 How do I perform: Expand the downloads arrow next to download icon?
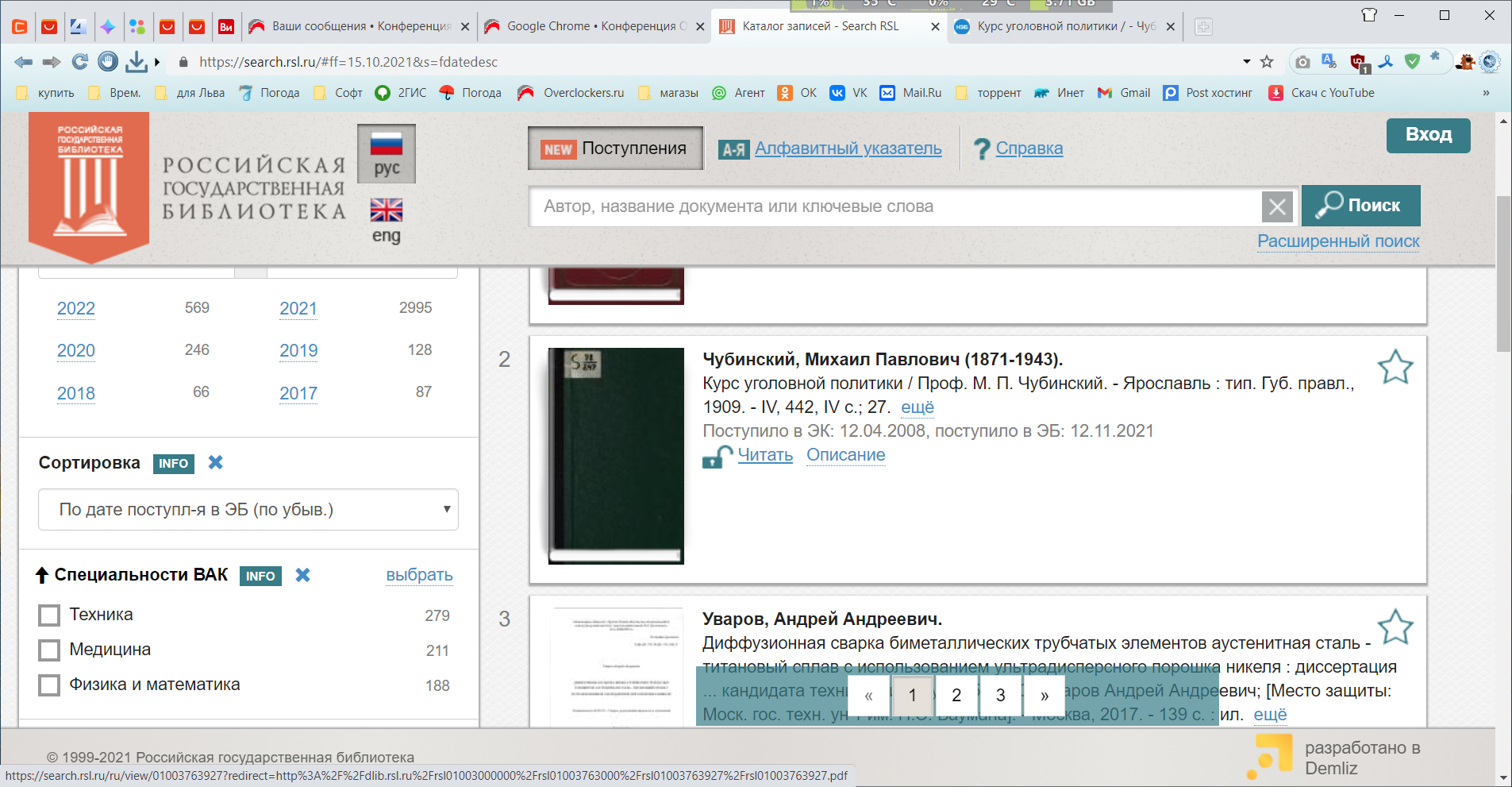[x=157, y=62]
